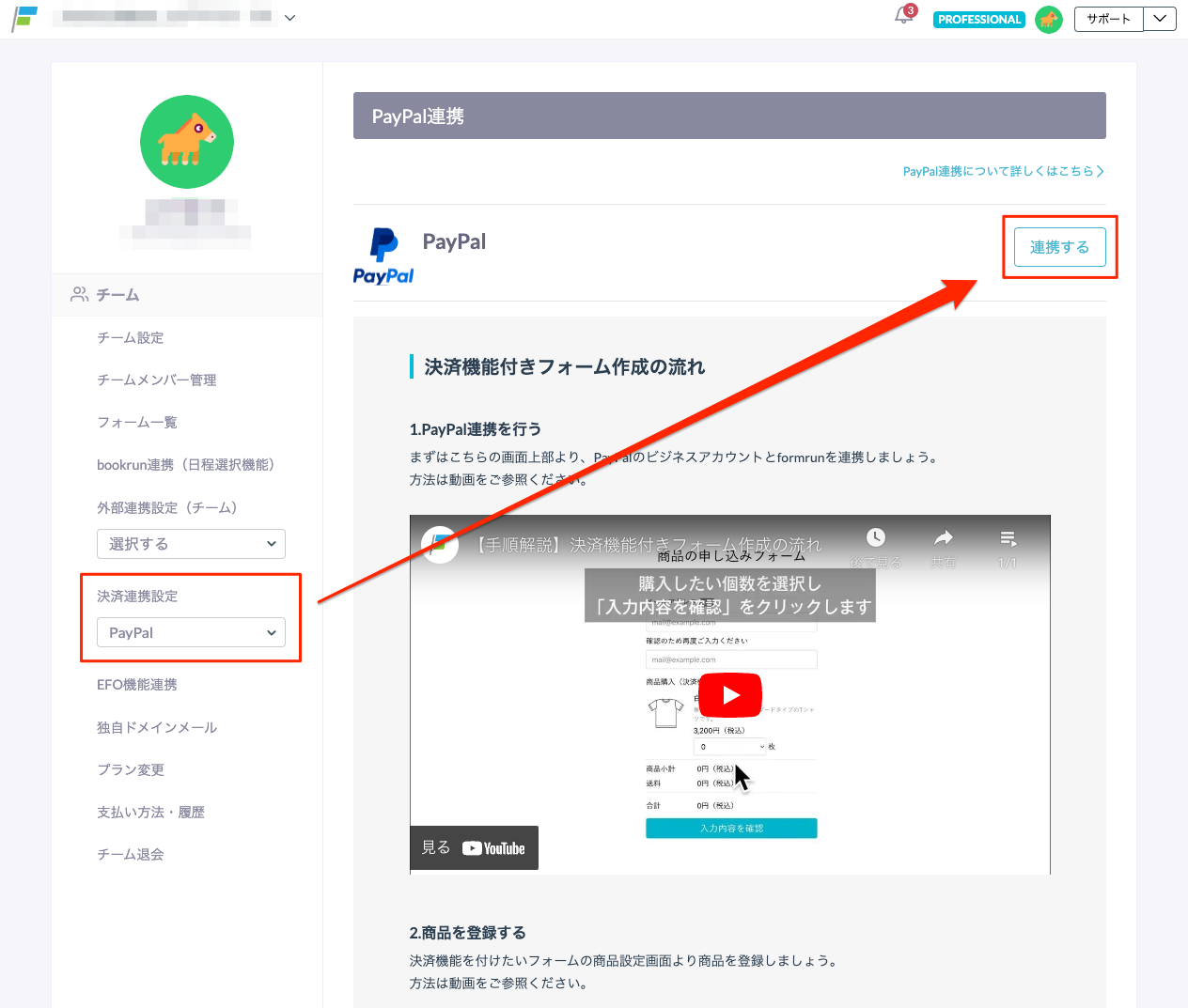Open the video playlist 1/1 icon

(x=1008, y=538)
